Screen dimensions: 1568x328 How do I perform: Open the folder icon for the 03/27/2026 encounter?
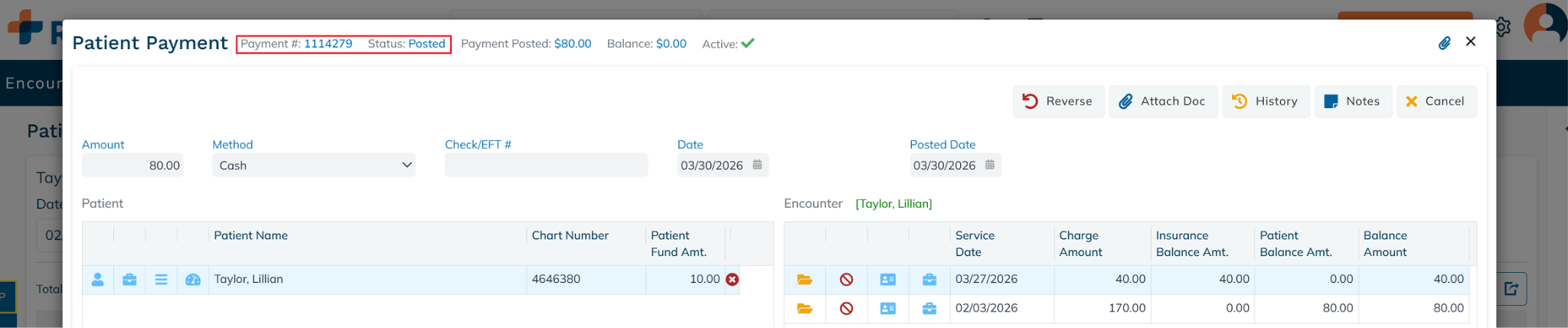click(x=805, y=280)
